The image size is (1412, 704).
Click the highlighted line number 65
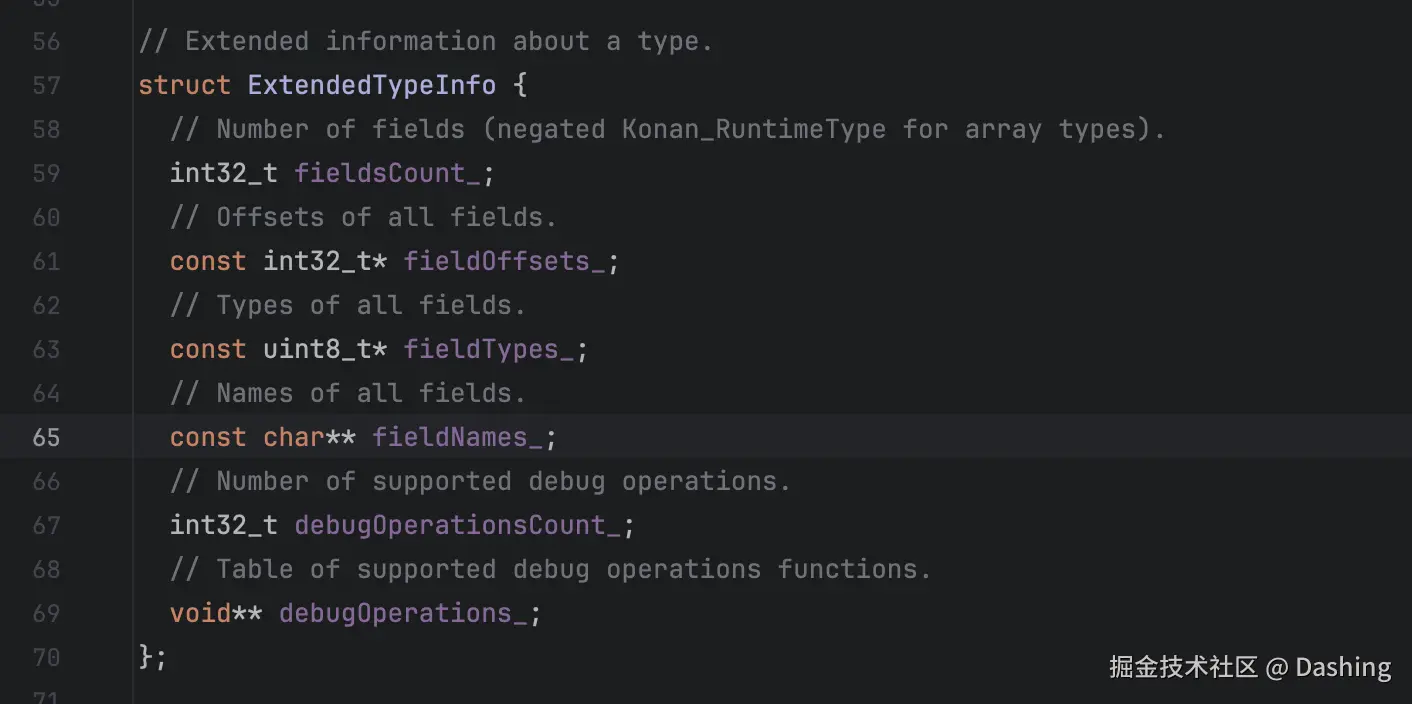(x=46, y=438)
